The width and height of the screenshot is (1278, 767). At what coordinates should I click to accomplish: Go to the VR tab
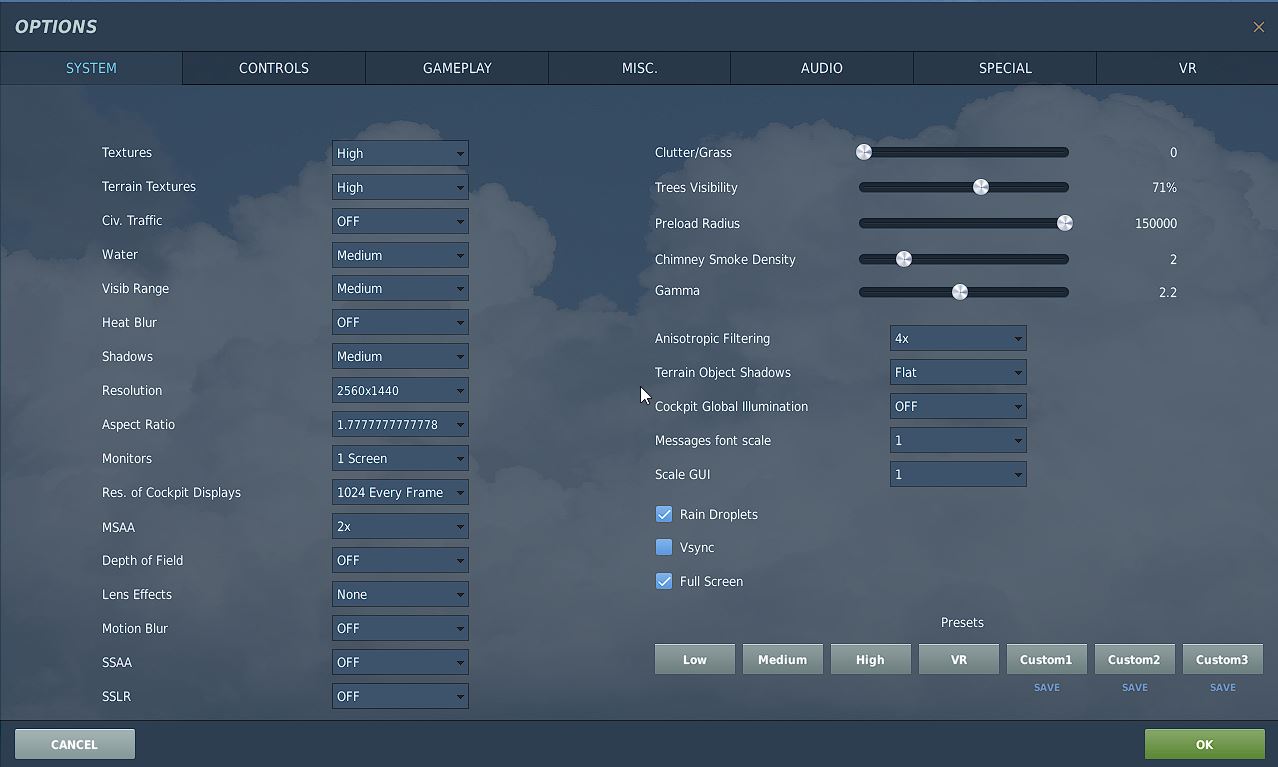tap(1187, 68)
